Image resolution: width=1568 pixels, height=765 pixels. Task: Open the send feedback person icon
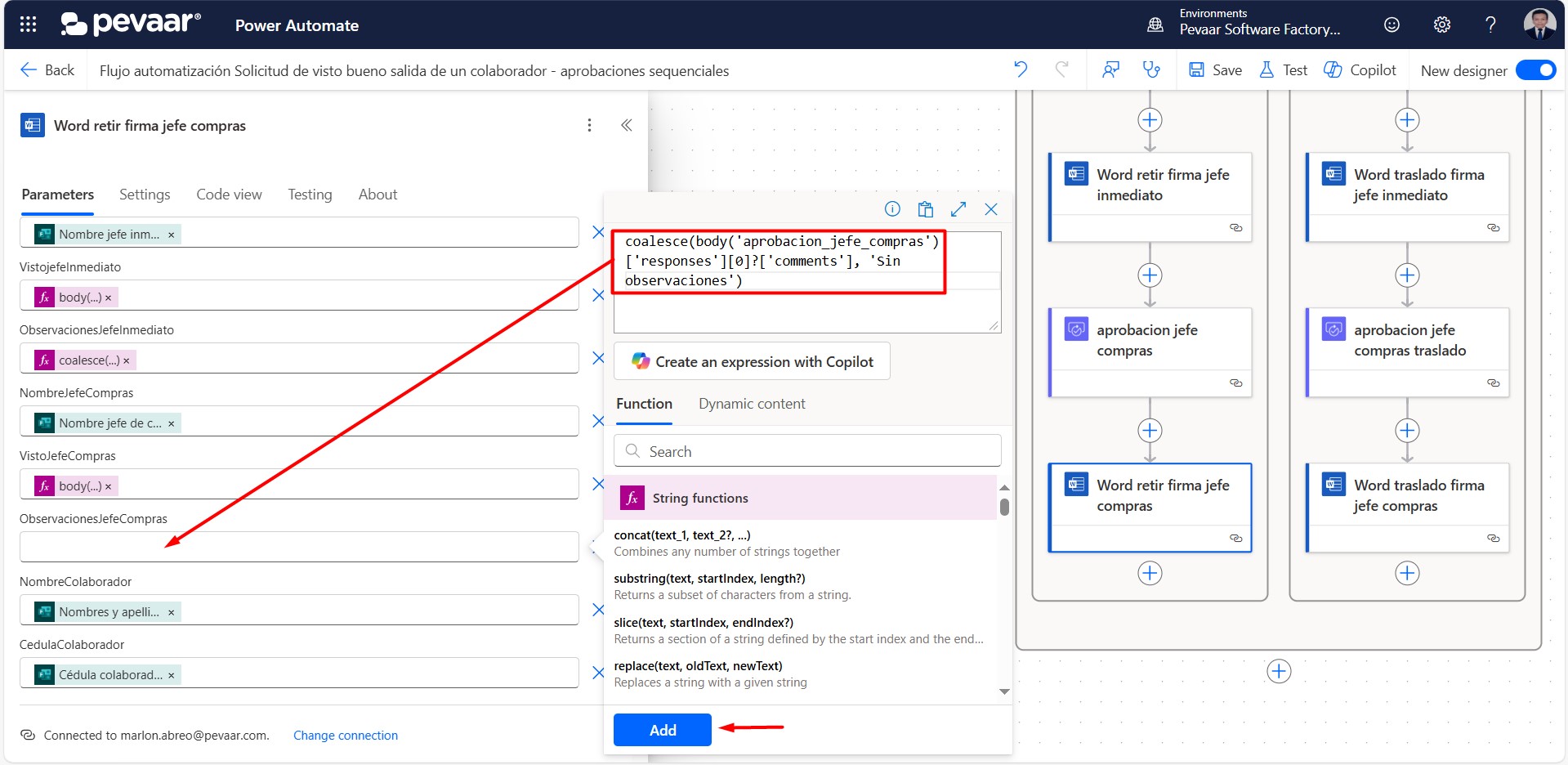tap(1110, 69)
